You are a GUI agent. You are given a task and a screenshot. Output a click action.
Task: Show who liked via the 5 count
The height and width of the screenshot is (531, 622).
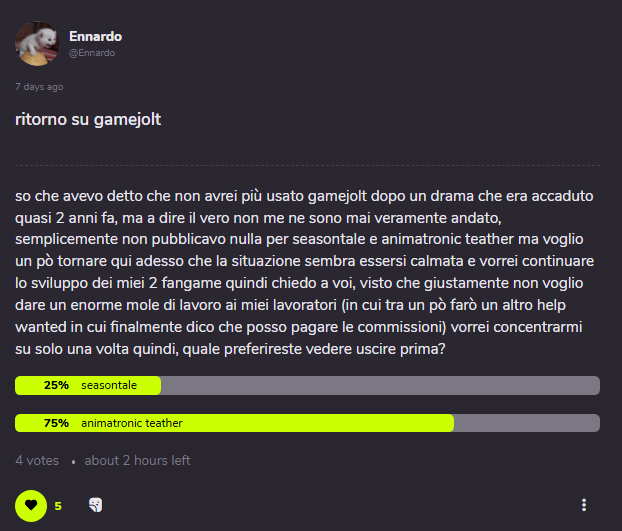pyautogui.click(x=58, y=506)
